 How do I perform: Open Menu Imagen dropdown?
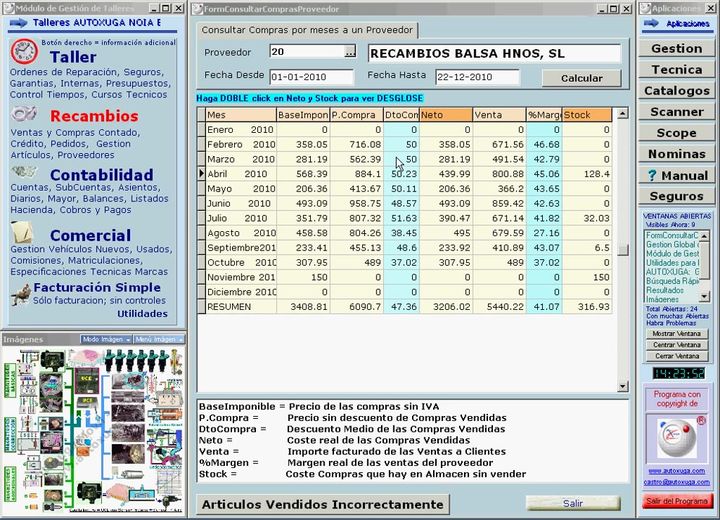(158, 339)
